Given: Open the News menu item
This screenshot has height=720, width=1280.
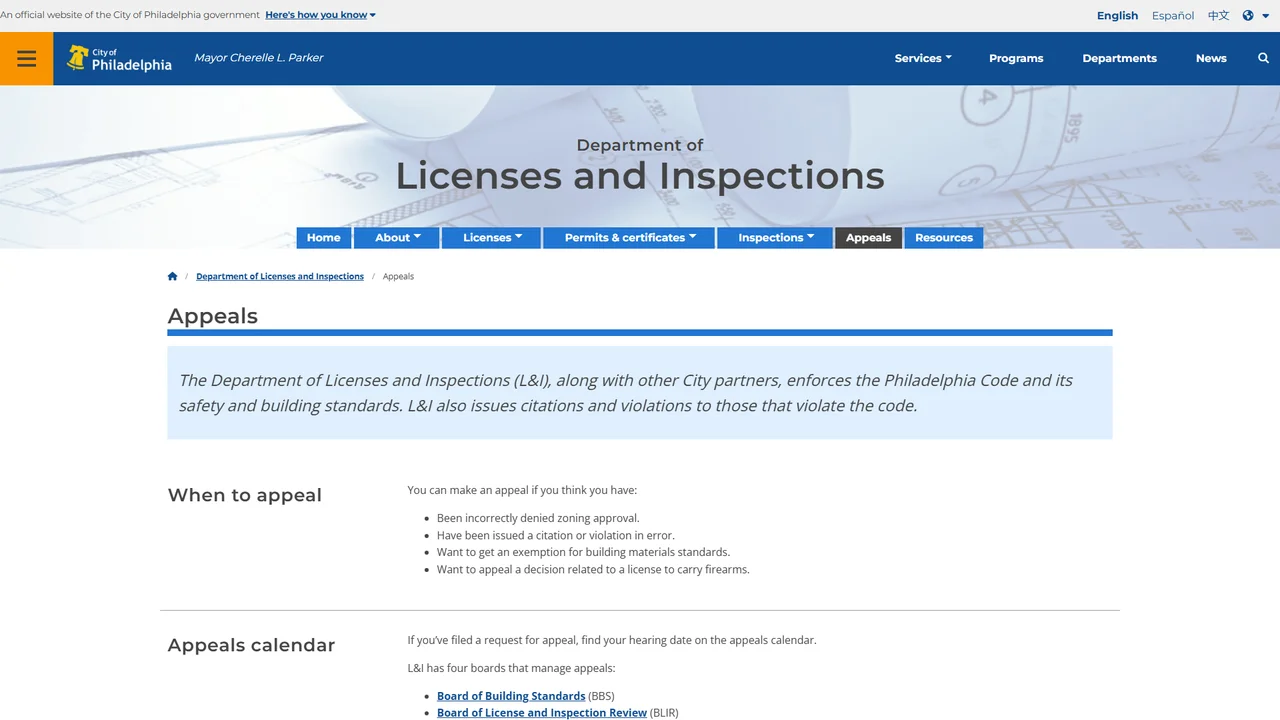Looking at the screenshot, I should pos(1211,58).
